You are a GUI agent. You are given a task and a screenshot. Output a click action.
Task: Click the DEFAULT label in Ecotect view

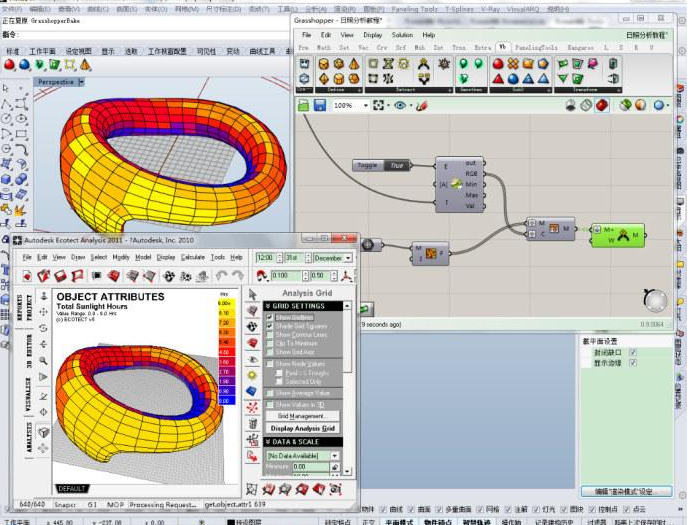[x=72, y=489]
